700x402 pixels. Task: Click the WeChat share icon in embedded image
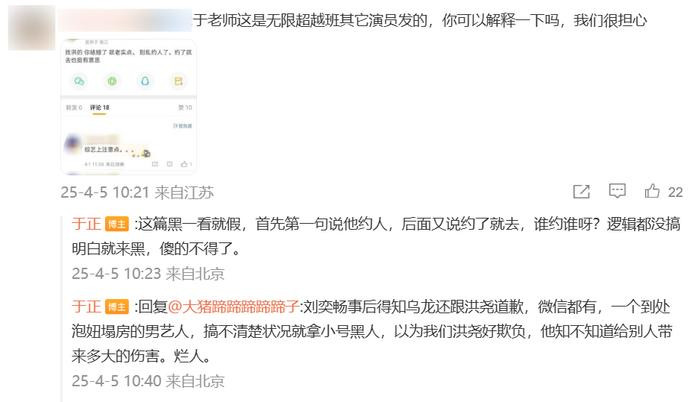[79, 81]
